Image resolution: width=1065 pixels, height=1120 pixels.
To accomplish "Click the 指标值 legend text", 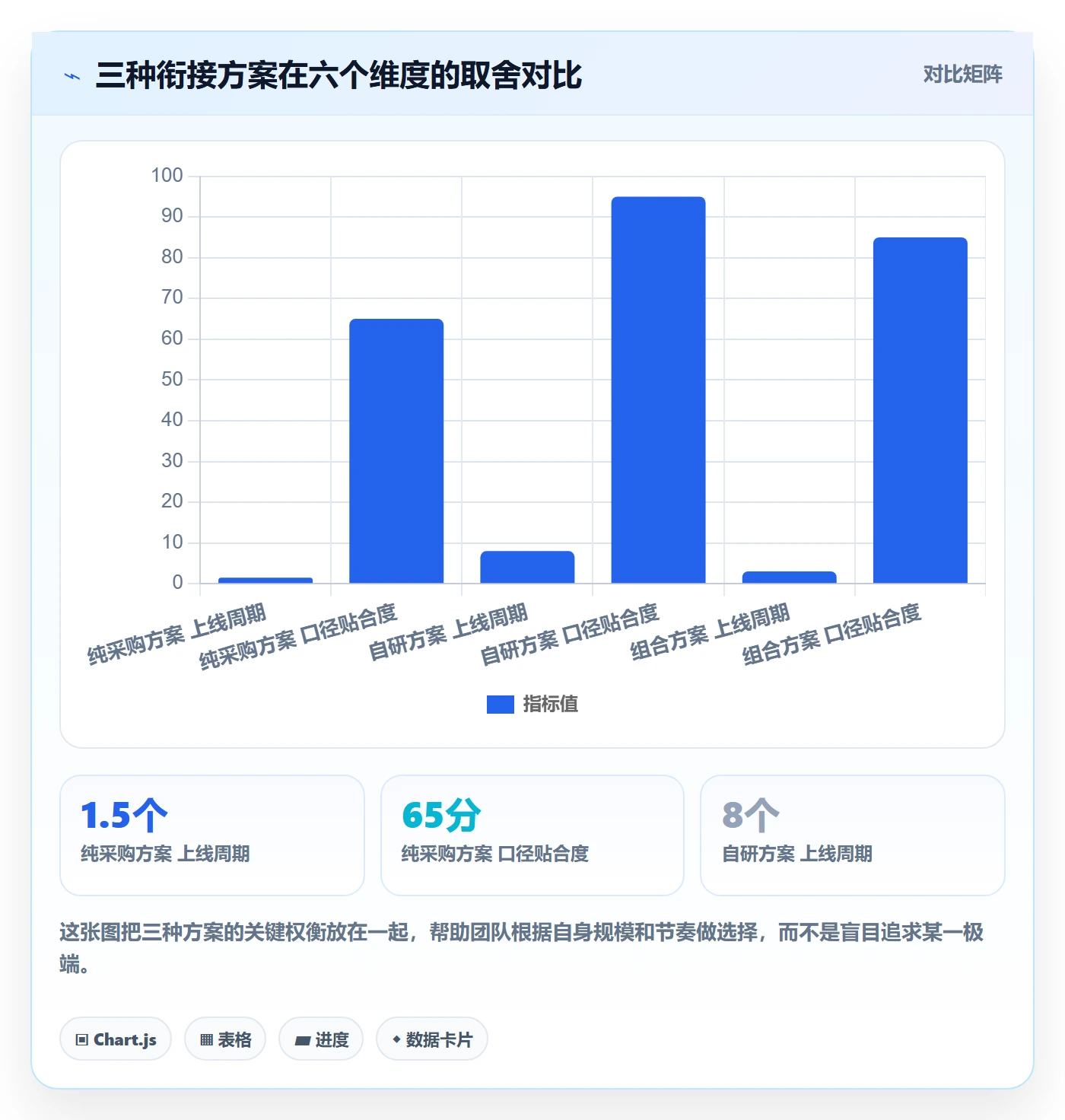I will (x=551, y=705).
